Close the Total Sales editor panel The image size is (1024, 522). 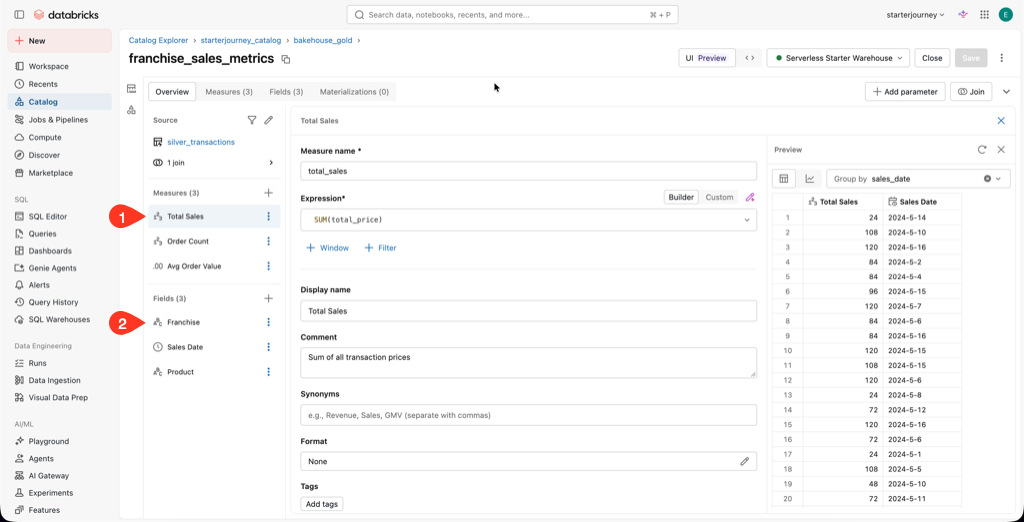[x=1001, y=121]
